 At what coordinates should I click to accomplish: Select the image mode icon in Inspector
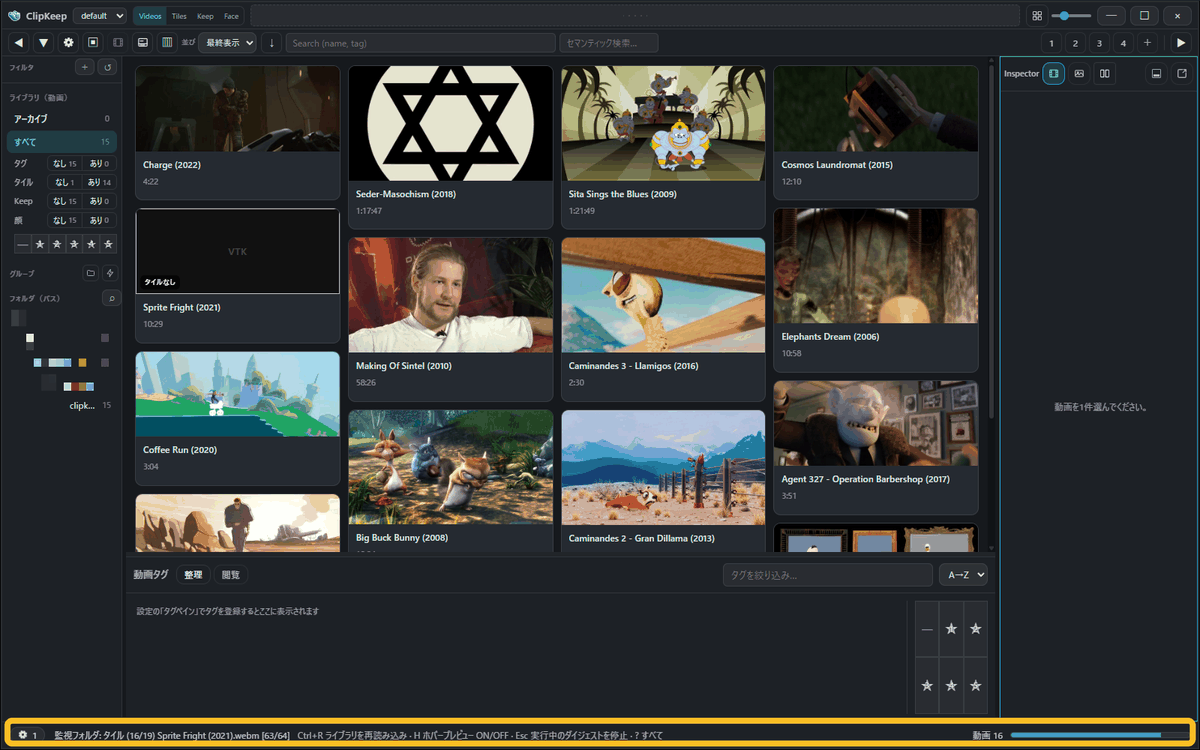pos(1079,73)
